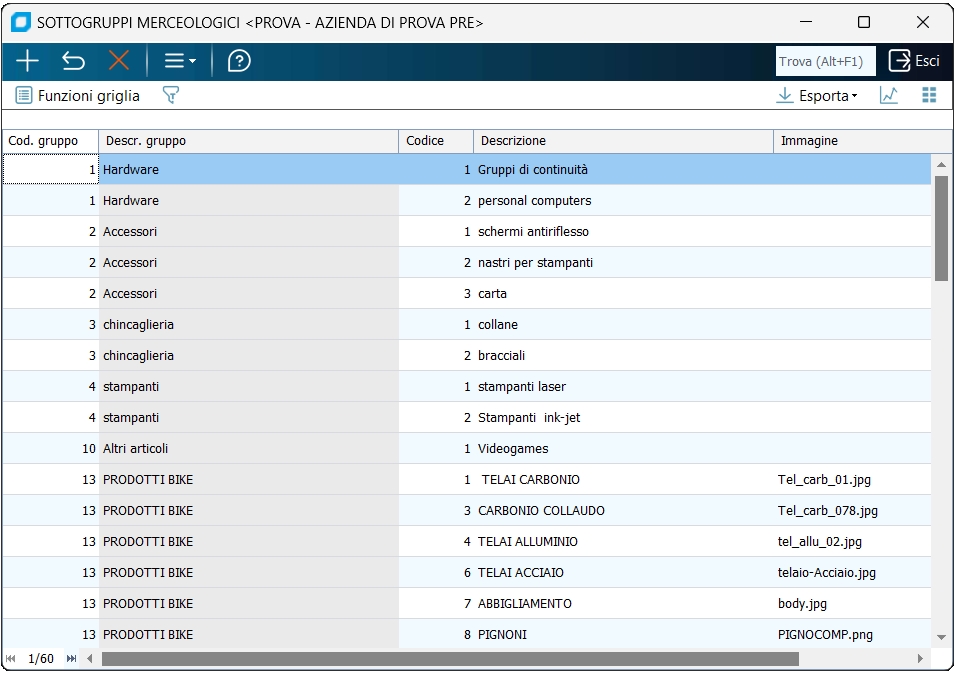Viewport: 956px width, 673px height.
Task: Sort by Immagine column header
Action: click(x=863, y=141)
